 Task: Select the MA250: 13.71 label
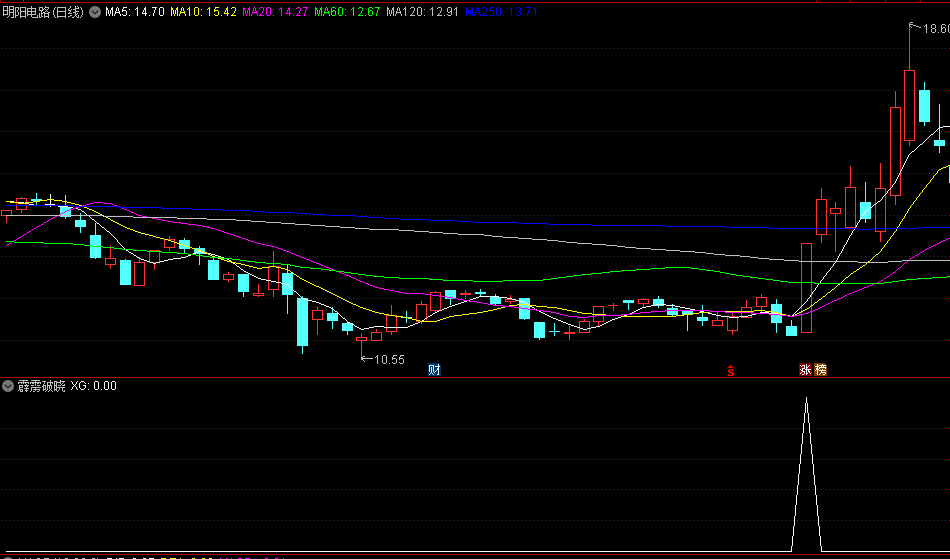tap(502, 12)
